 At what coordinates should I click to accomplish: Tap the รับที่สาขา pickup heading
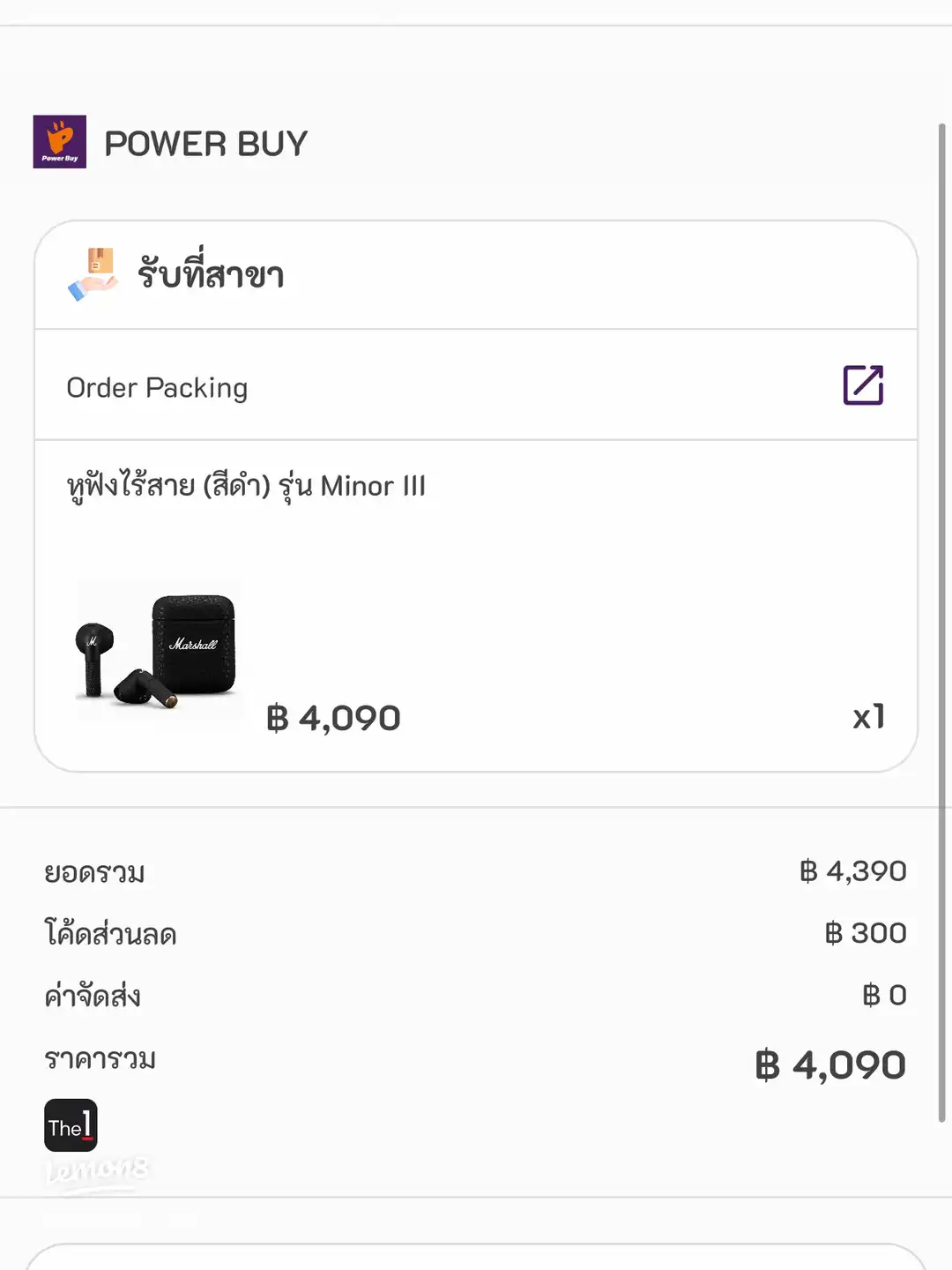[211, 274]
